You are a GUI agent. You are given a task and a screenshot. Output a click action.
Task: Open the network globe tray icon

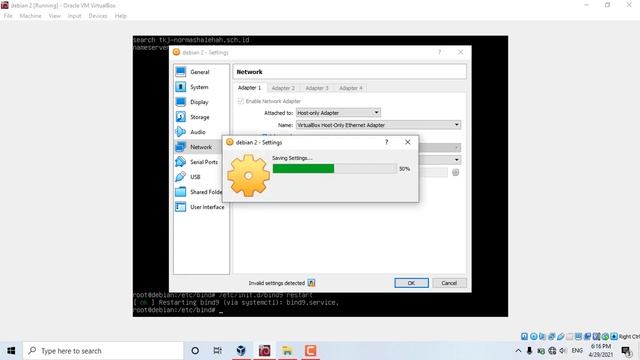pos(552,351)
